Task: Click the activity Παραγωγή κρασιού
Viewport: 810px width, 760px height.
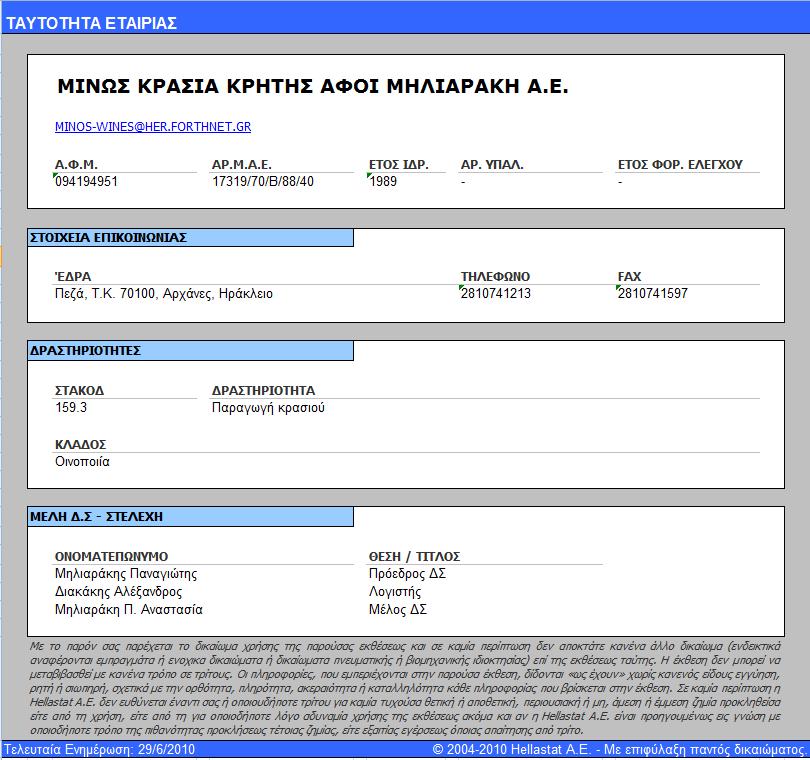Action: point(268,408)
